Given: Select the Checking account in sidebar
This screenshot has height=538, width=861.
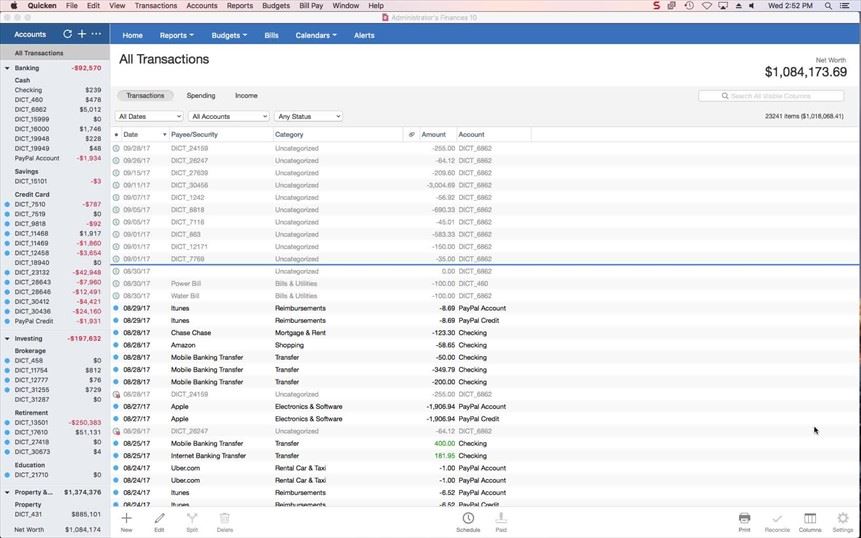Looking at the screenshot, I should (29, 90).
